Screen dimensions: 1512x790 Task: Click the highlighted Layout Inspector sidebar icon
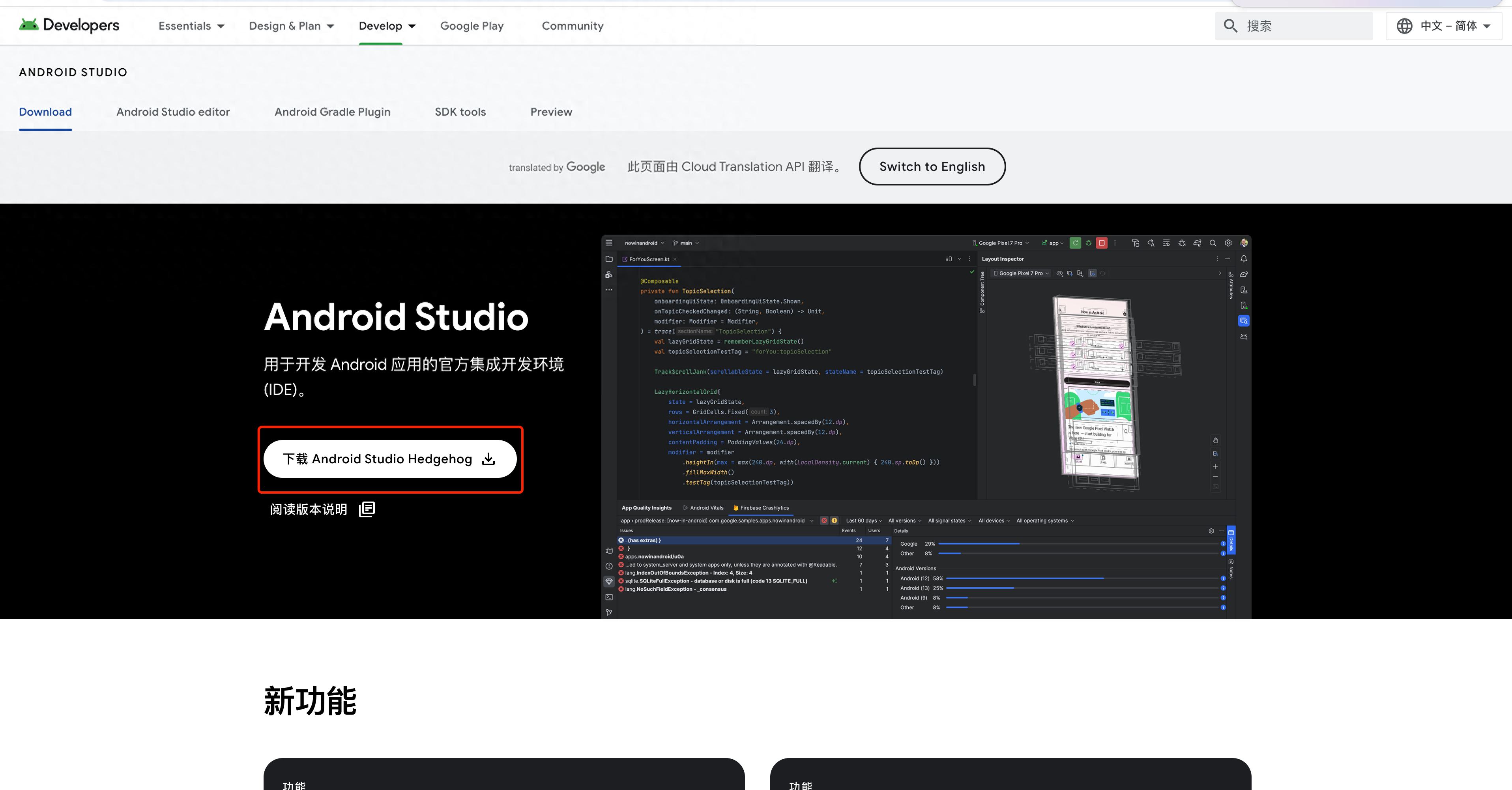(x=1244, y=321)
